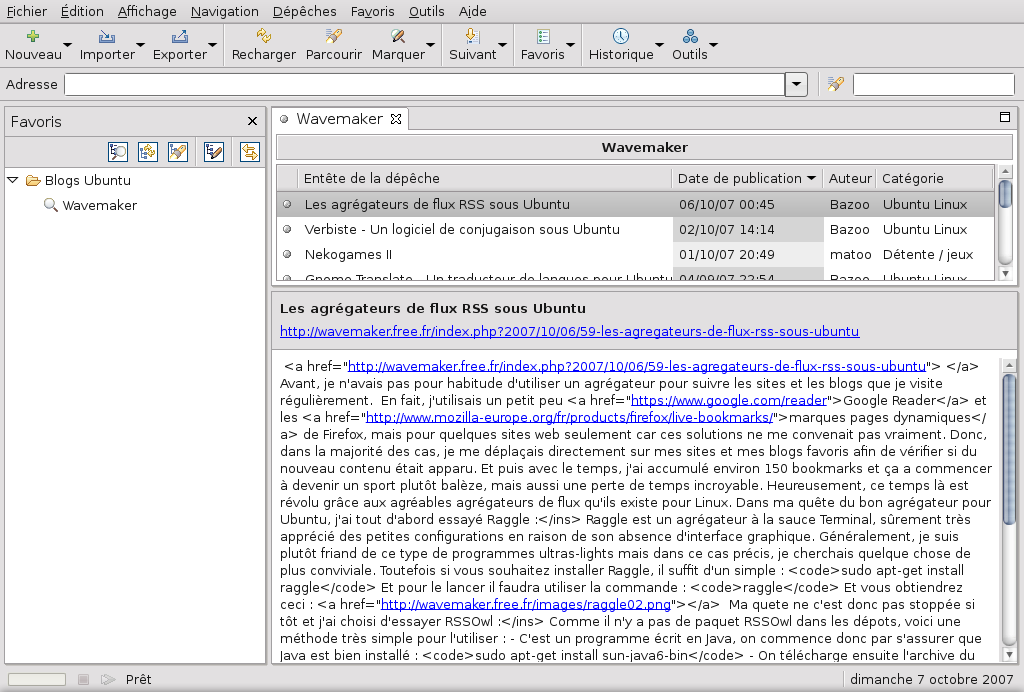Open the Édition menu

(x=82, y=11)
